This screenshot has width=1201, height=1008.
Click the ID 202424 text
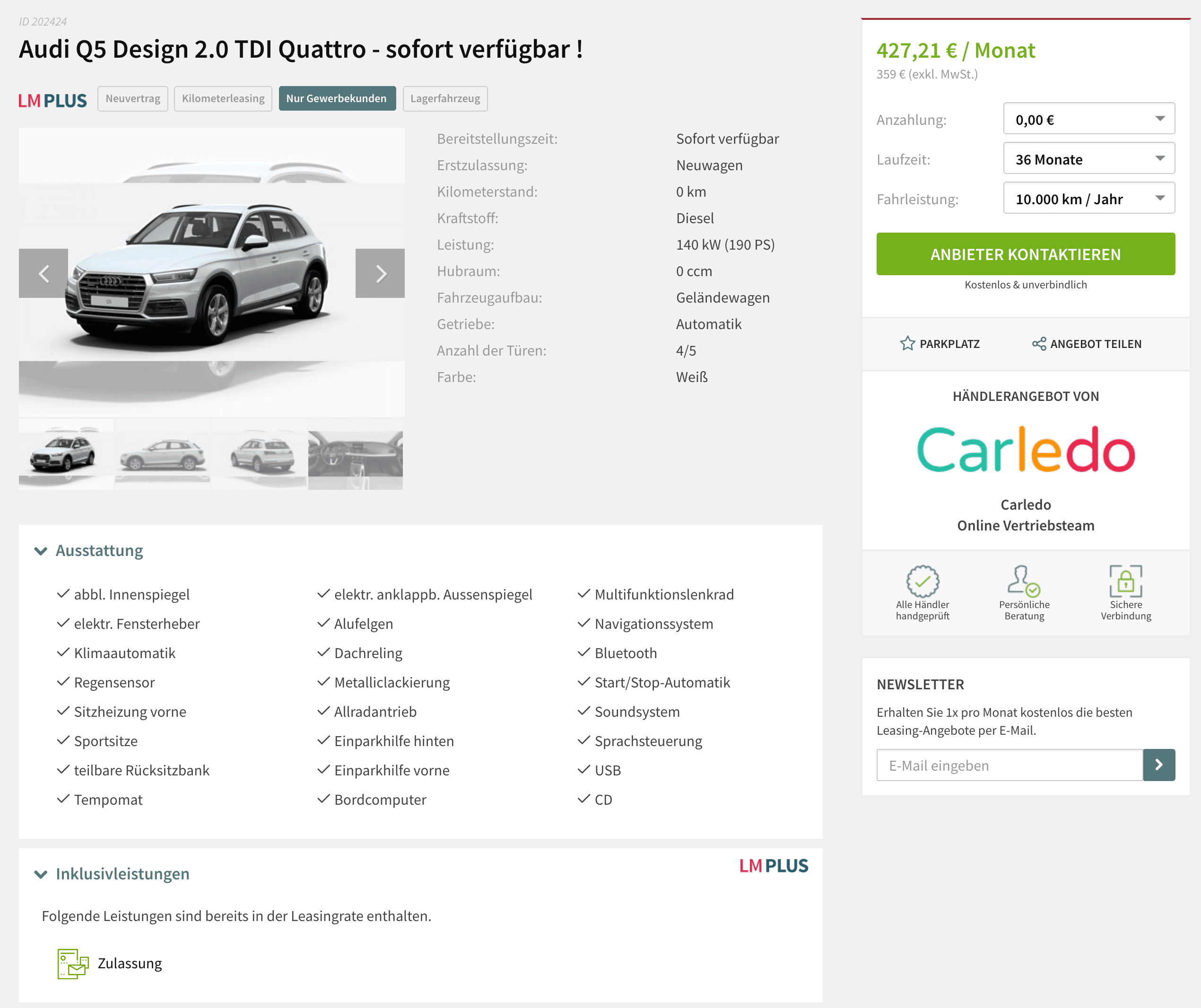(x=43, y=21)
